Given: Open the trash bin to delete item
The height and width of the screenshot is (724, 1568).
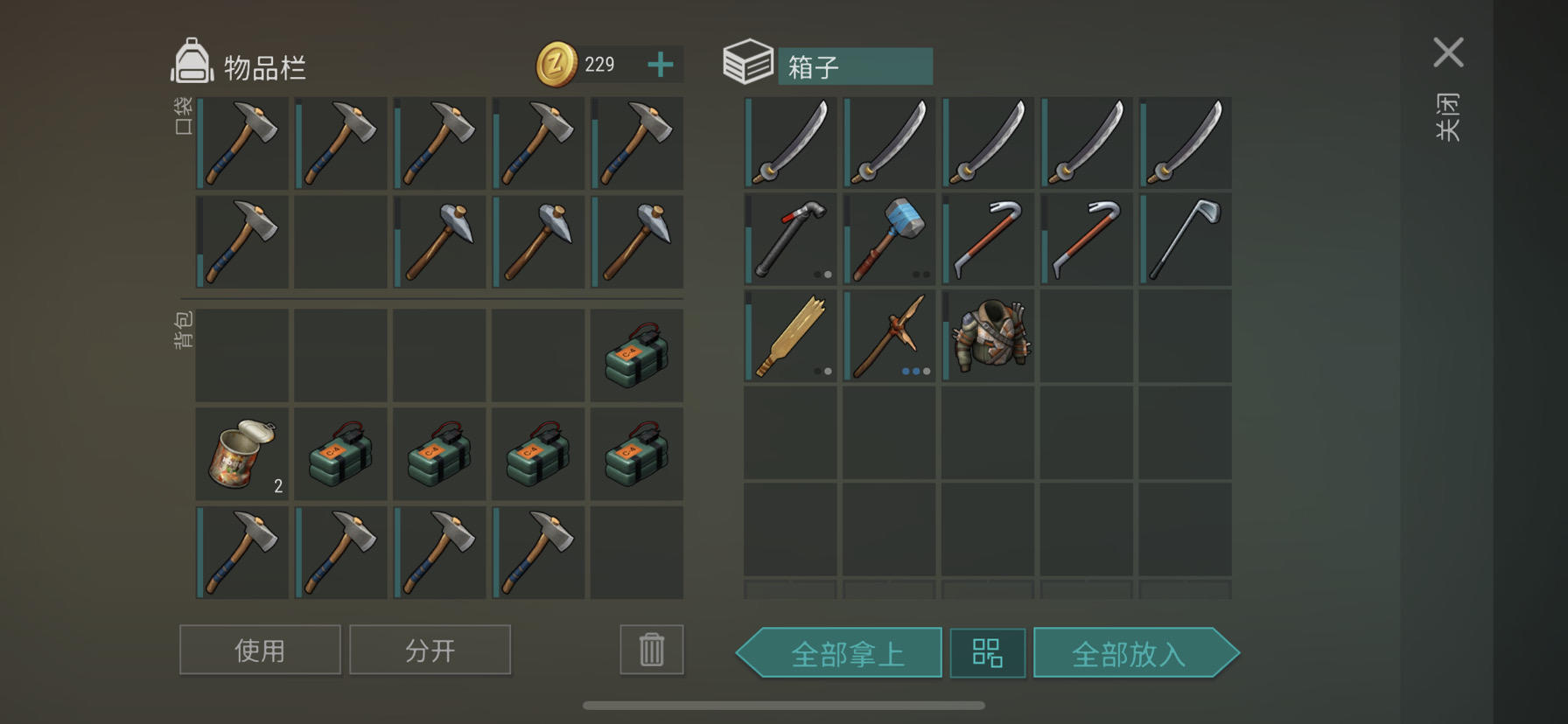Looking at the screenshot, I should point(652,650).
